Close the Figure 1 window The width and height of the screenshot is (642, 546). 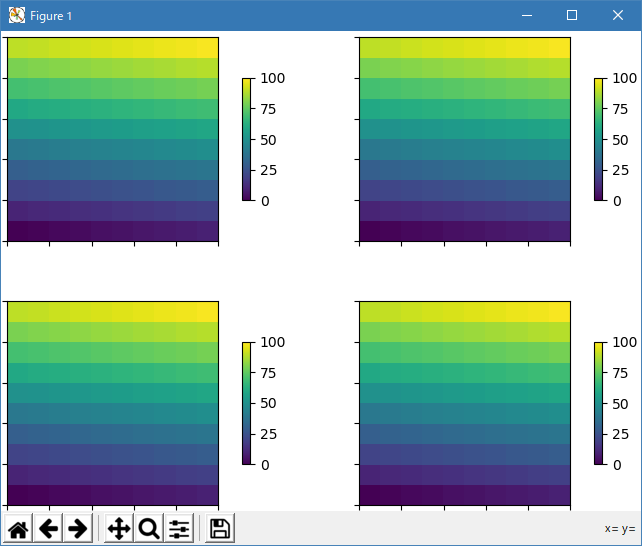(x=618, y=16)
